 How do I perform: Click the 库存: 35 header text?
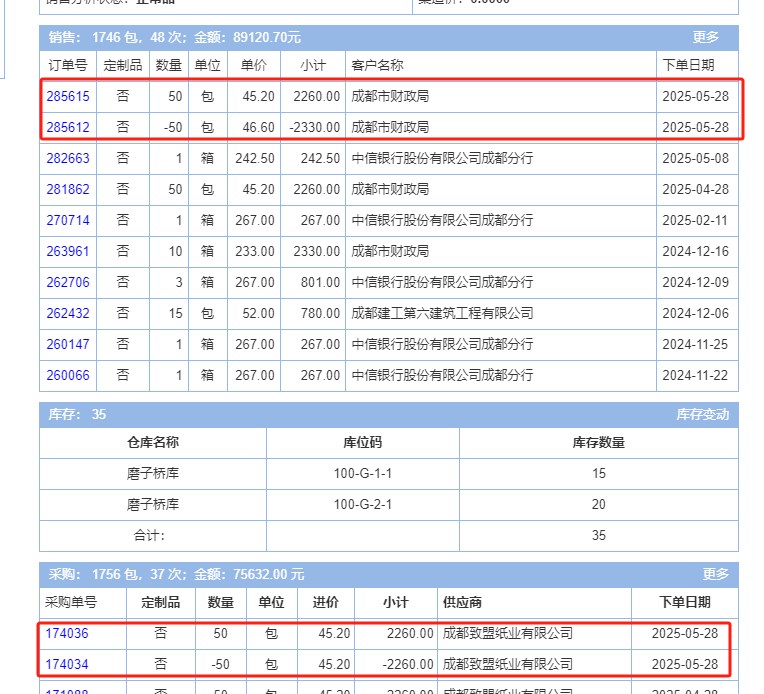tap(77, 415)
